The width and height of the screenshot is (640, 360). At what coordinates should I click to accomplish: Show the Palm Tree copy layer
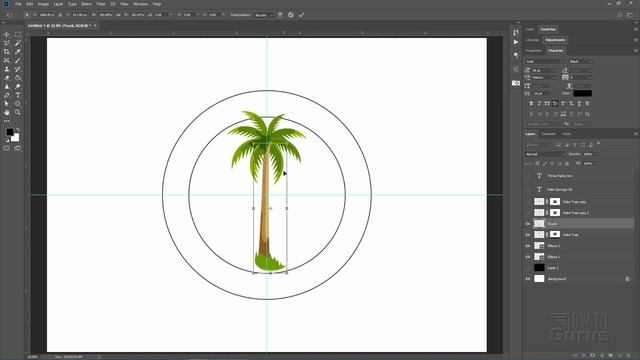click(527, 202)
